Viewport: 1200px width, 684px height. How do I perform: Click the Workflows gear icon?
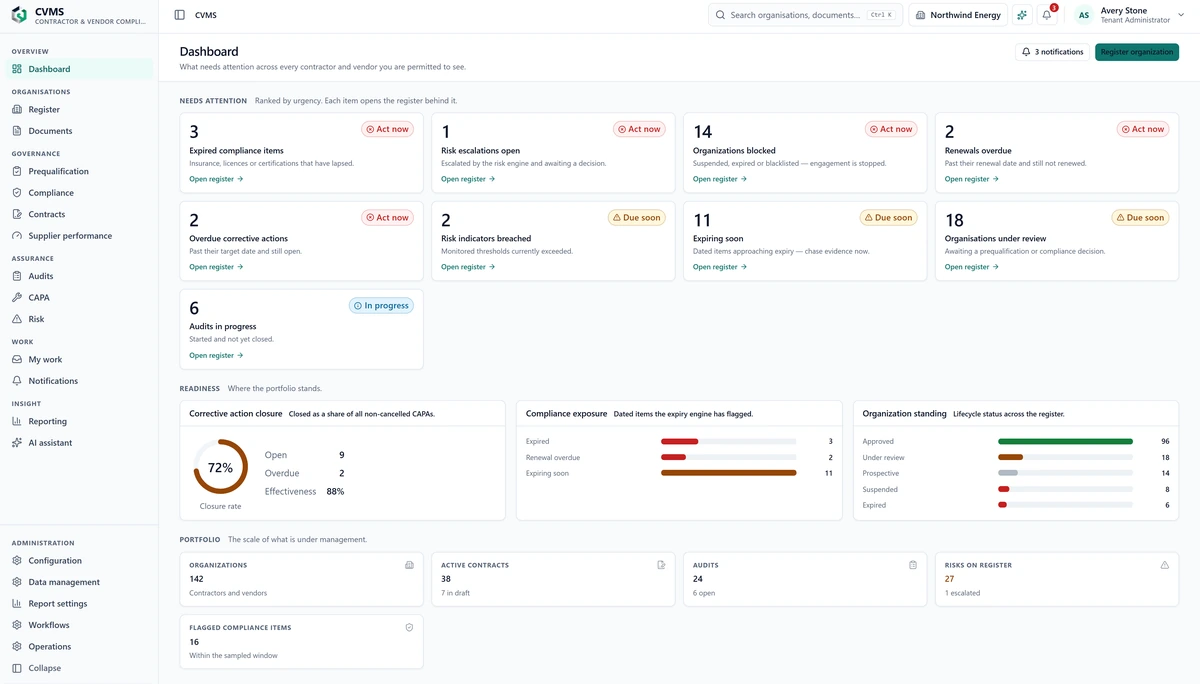point(17,625)
